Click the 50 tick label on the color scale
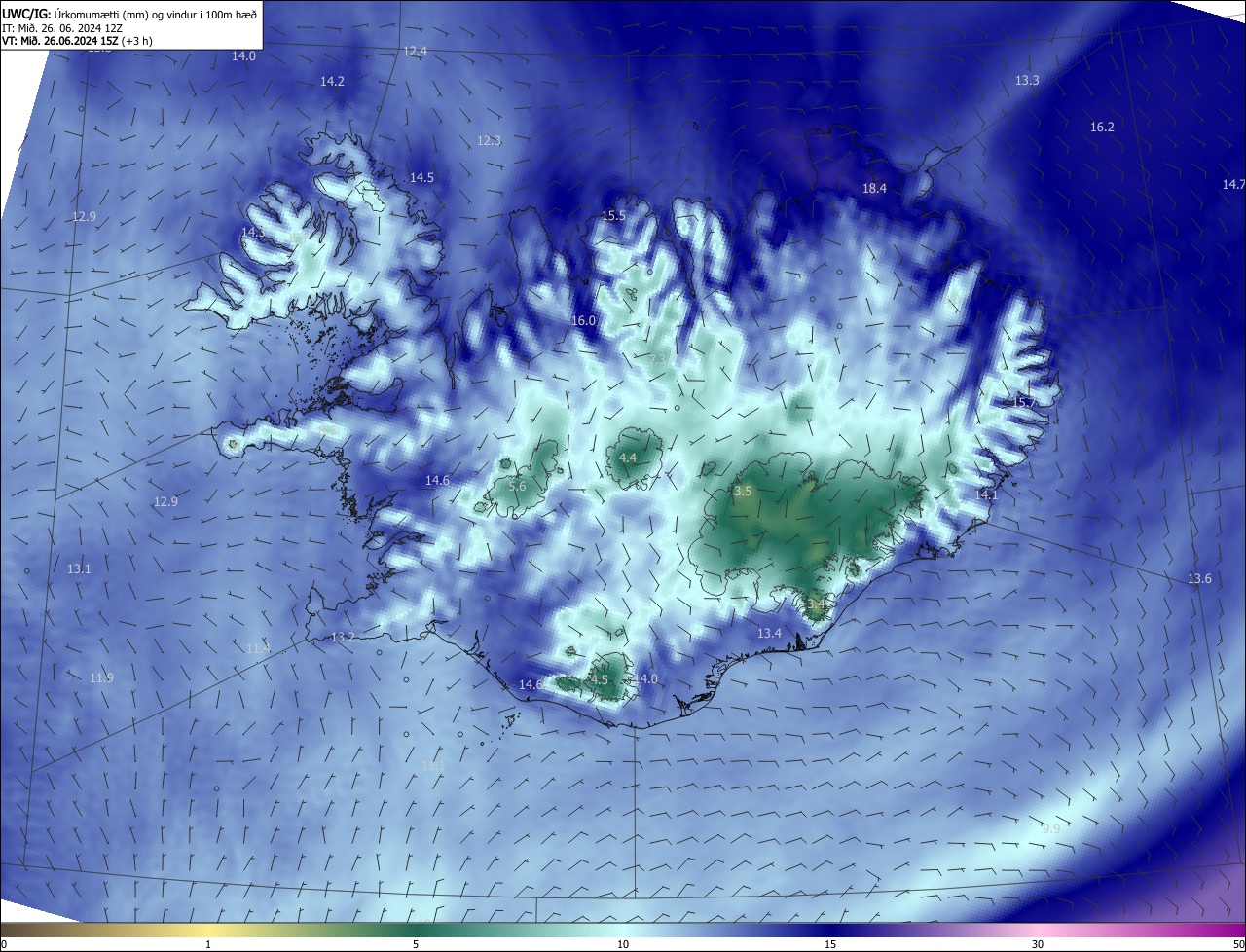Viewport: 1246px width, 952px height. [1238, 944]
